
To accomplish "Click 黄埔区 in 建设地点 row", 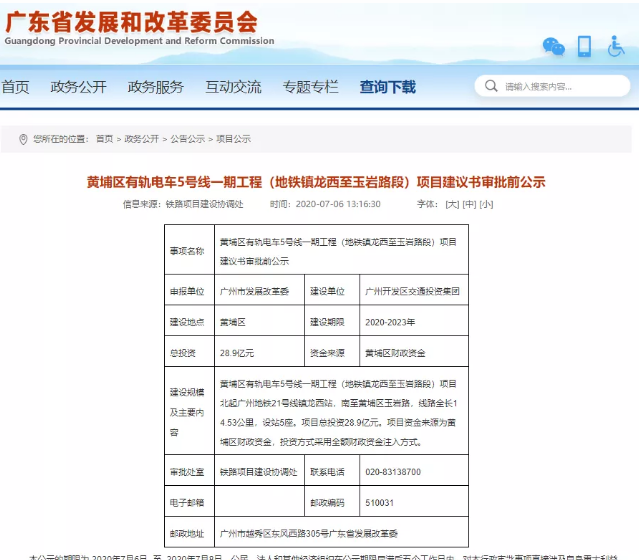I will point(233,322).
